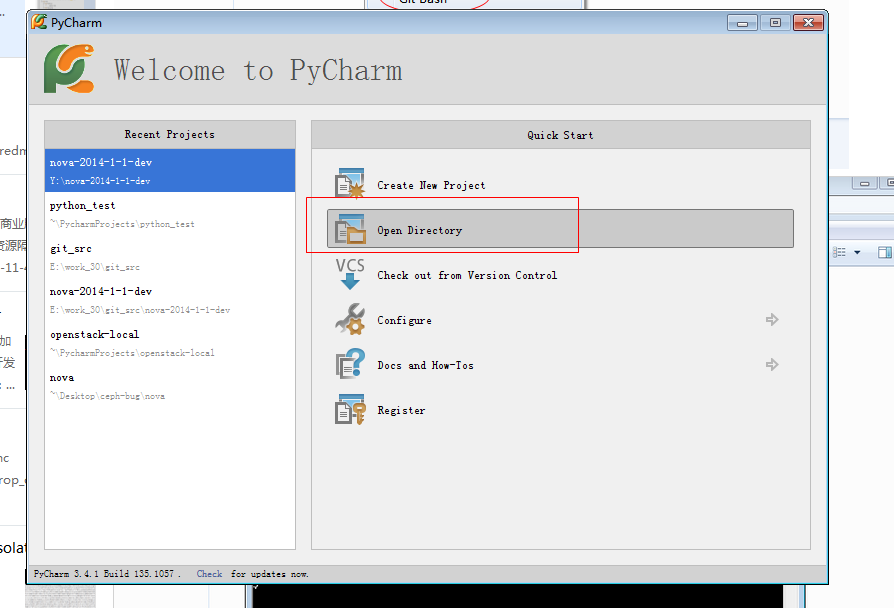The height and width of the screenshot is (608, 894).
Task: Click the Docs and How-Tos question icon
Action: [350, 364]
